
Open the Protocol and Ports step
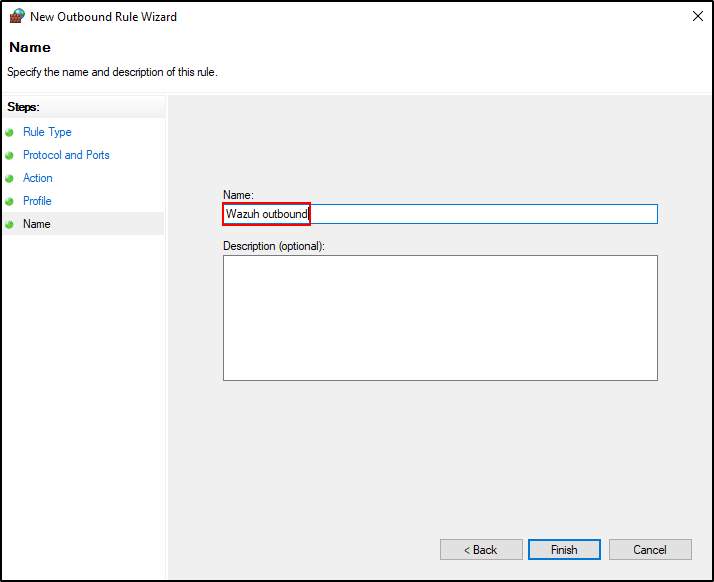pos(66,155)
